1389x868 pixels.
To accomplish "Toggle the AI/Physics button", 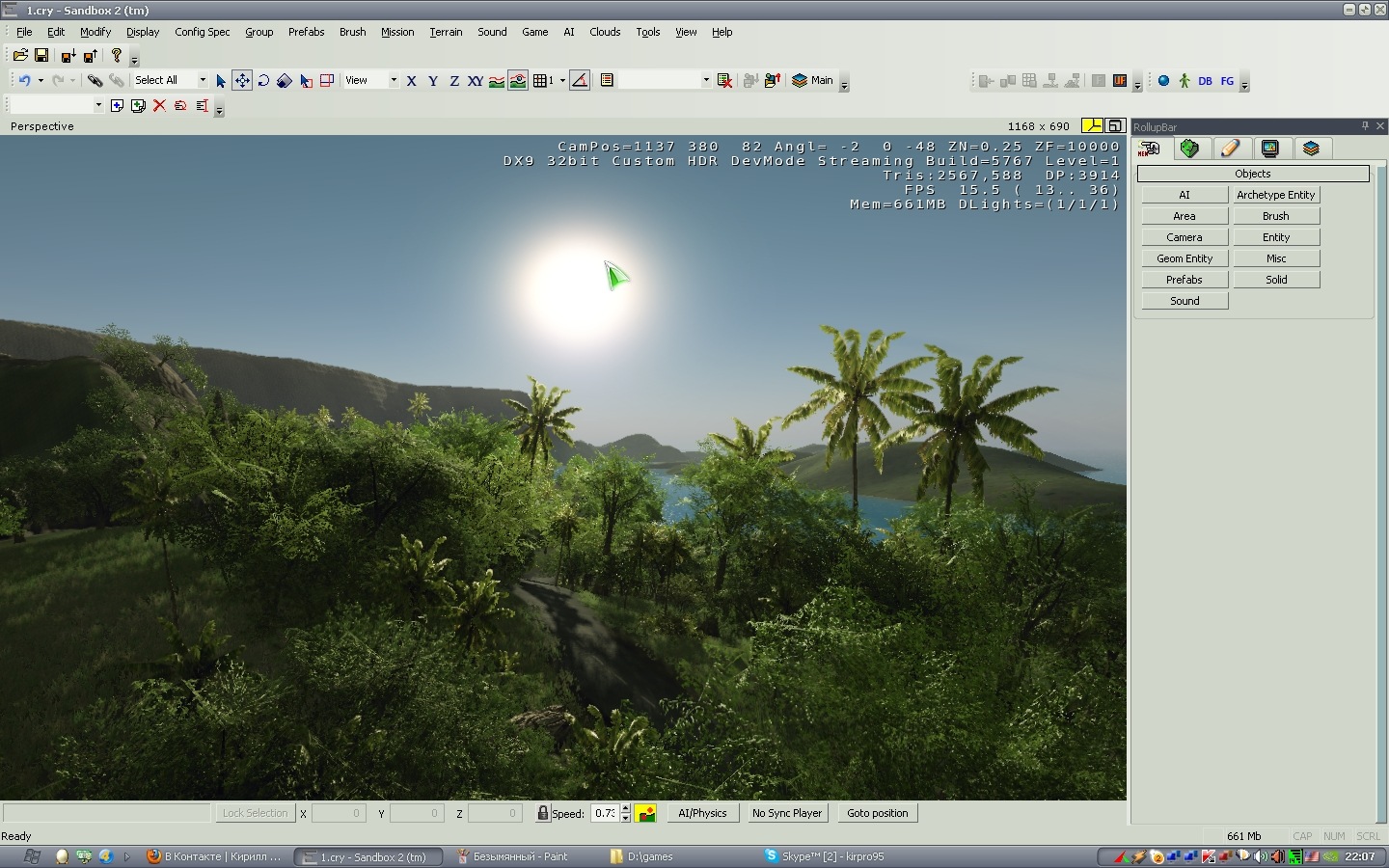I will click(x=702, y=813).
